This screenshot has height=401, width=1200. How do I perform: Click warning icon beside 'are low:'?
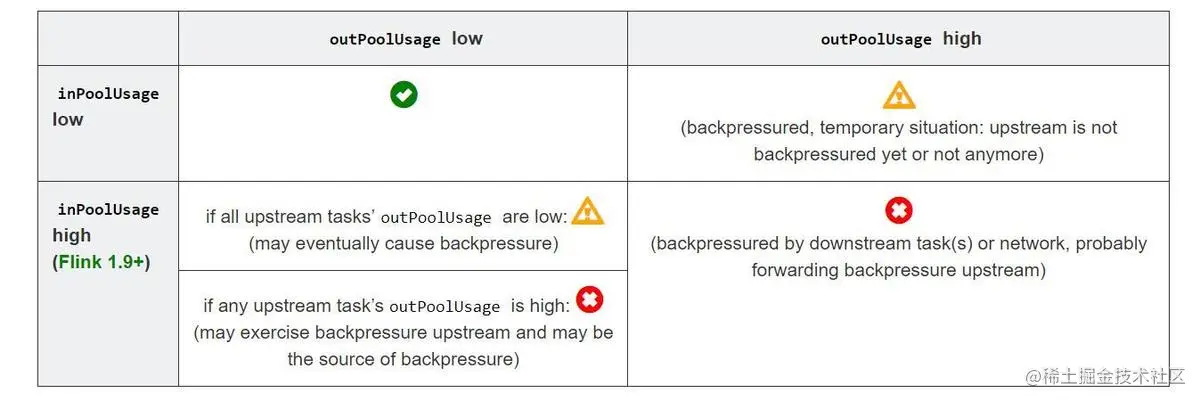[x=588, y=212]
